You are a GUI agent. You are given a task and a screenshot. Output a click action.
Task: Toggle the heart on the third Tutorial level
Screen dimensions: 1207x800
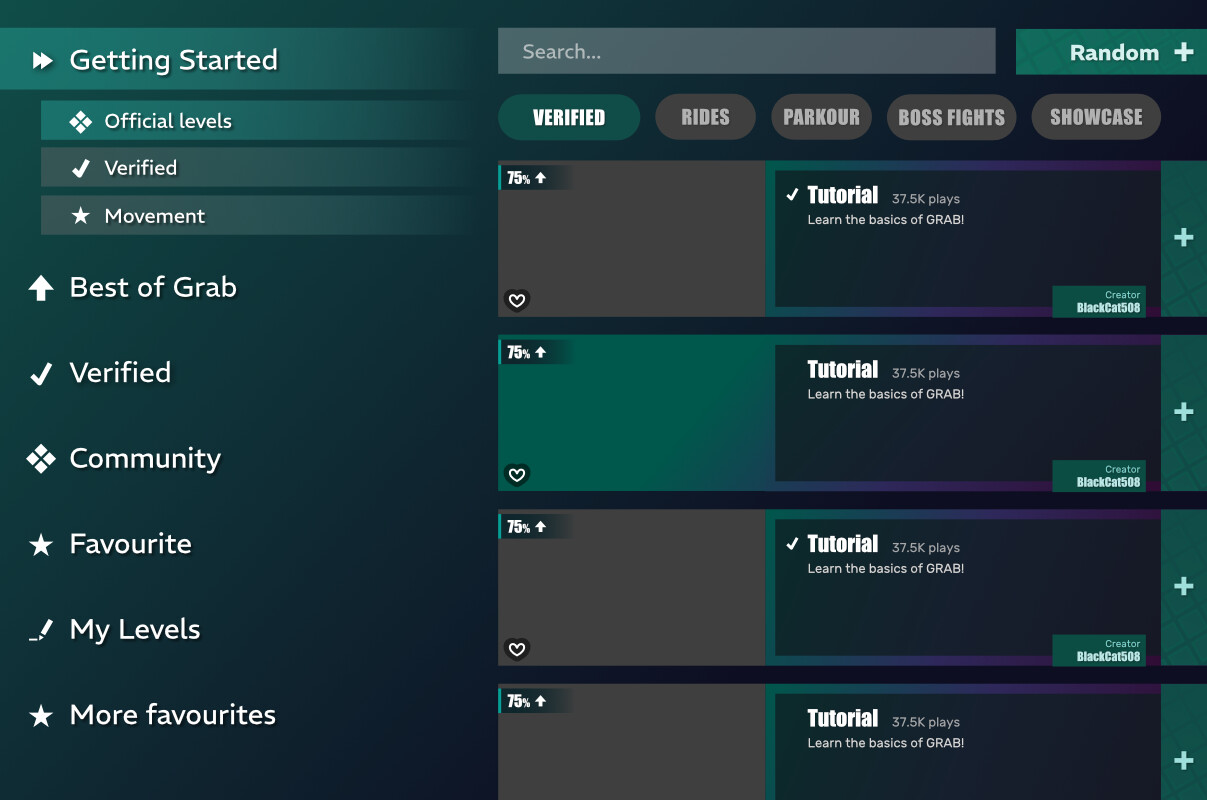tap(517, 649)
